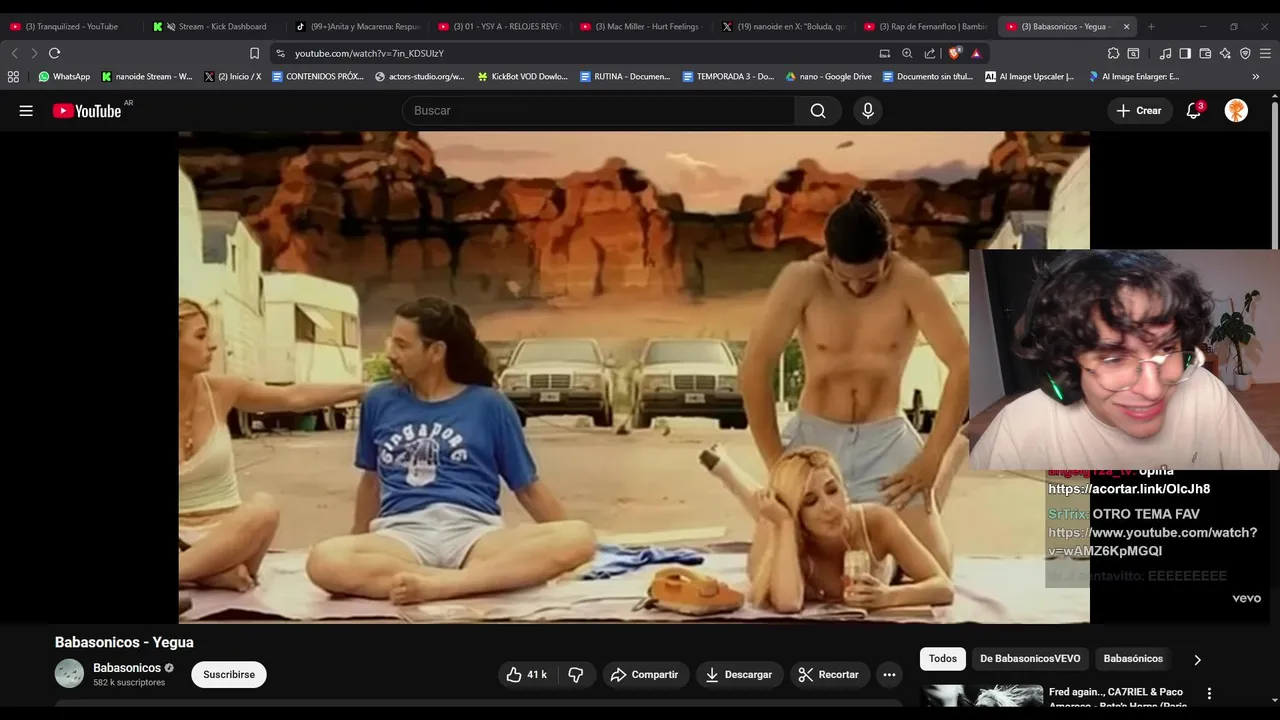Click the Compartir share button
Image resolution: width=1280 pixels, height=720 pixels.
coord(644,675)
